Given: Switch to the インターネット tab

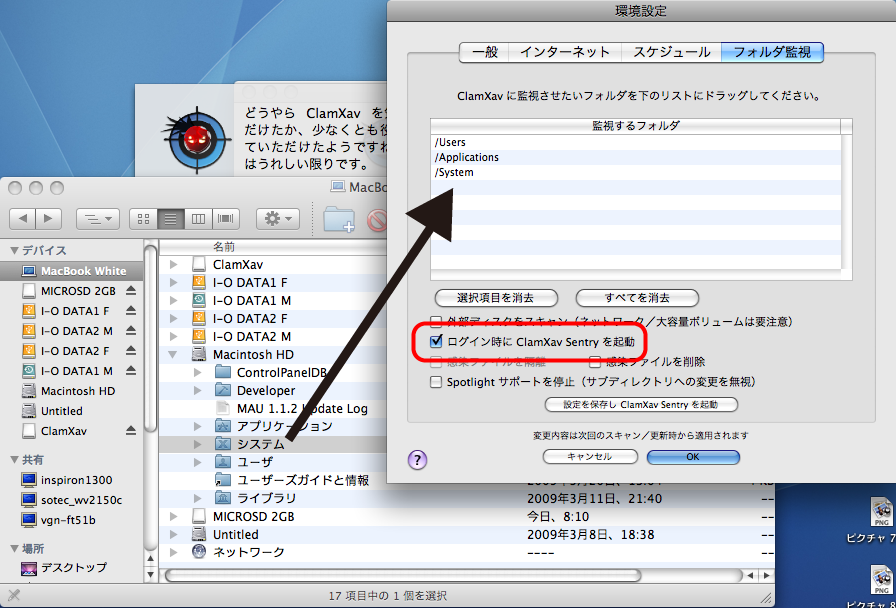Looking at the screenshot, I should pyautogui.click(x=565, y=53).
